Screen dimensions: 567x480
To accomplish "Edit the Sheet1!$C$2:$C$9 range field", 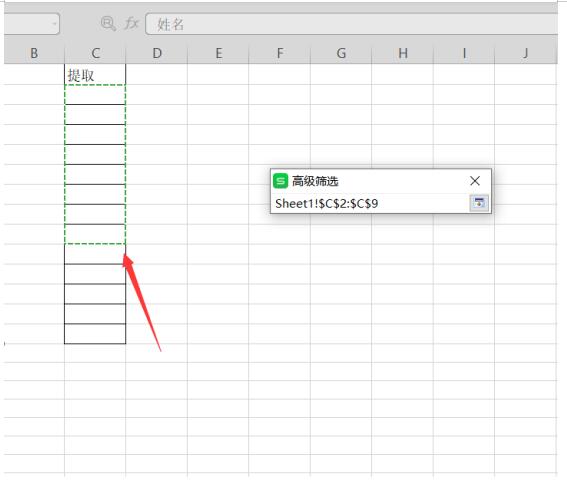I will point(371,203).
